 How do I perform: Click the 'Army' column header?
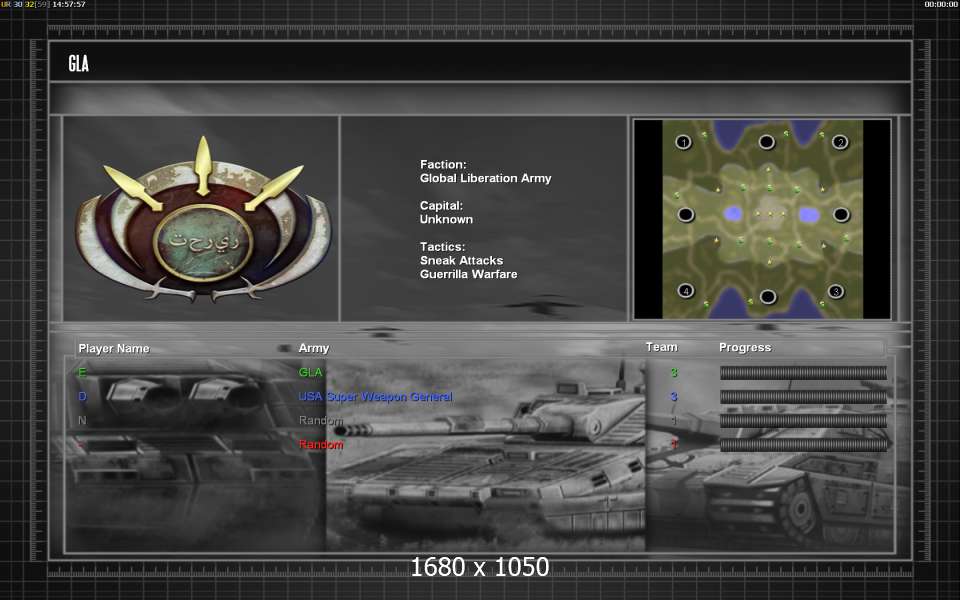[x=313, y=348]
